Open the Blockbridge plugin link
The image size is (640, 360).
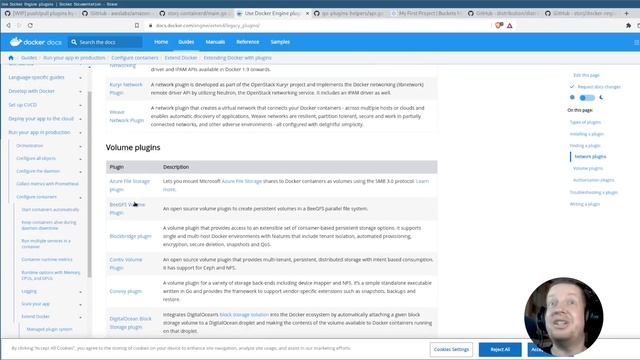tap(130, 236)
